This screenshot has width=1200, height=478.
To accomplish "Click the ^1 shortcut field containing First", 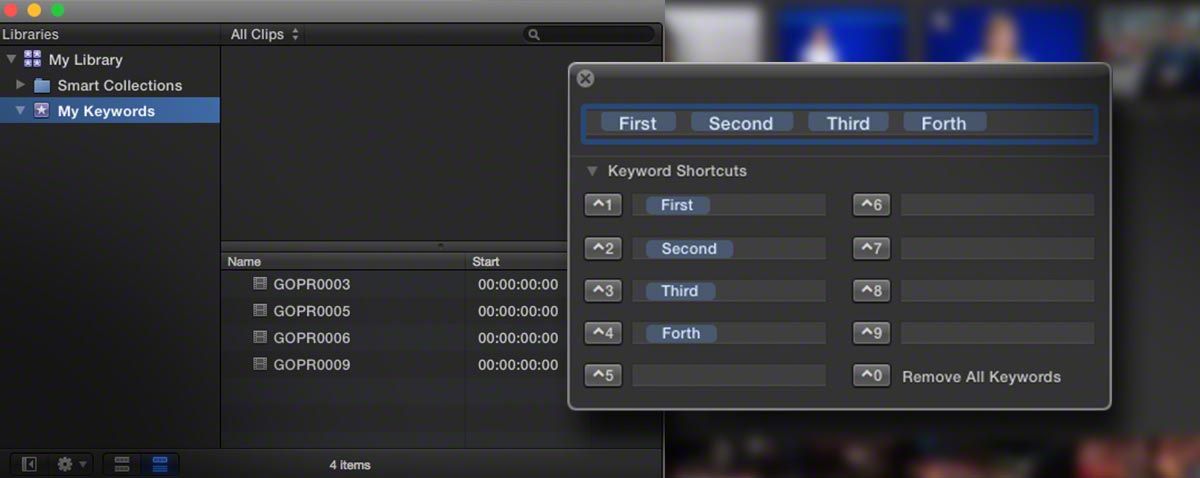I will point(729,205).
